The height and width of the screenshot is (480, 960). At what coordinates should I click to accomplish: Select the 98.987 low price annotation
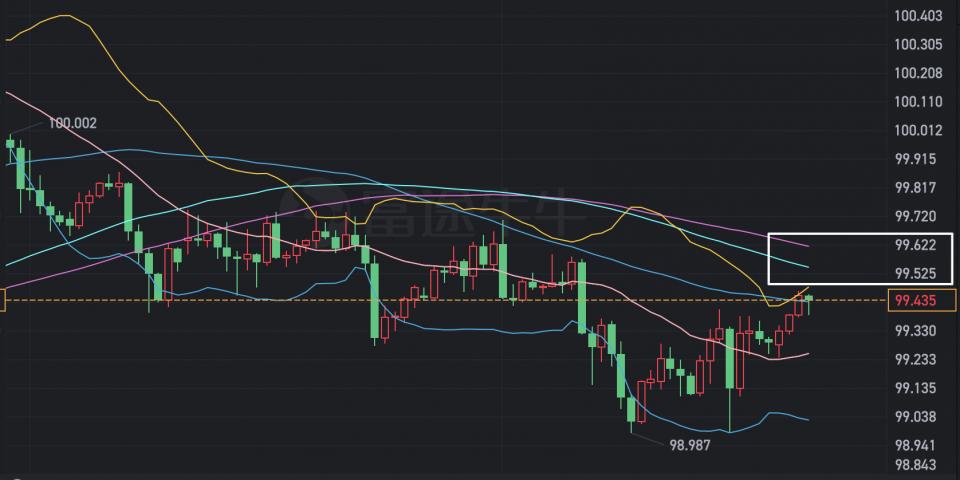tap(690, 444)
